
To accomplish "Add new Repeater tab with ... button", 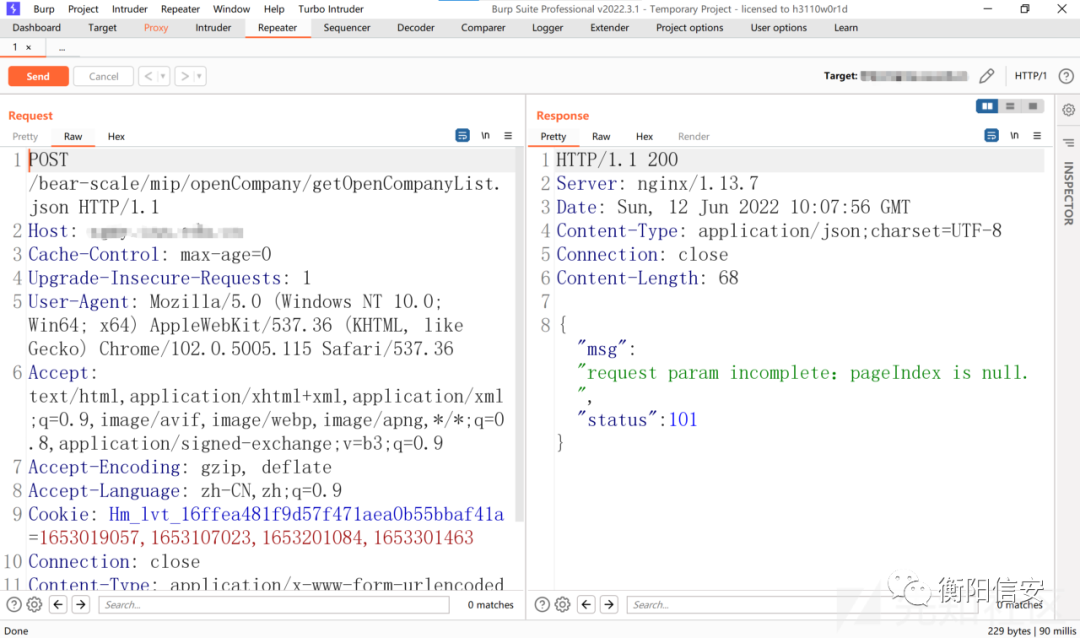I will click(x=62, y=48).
